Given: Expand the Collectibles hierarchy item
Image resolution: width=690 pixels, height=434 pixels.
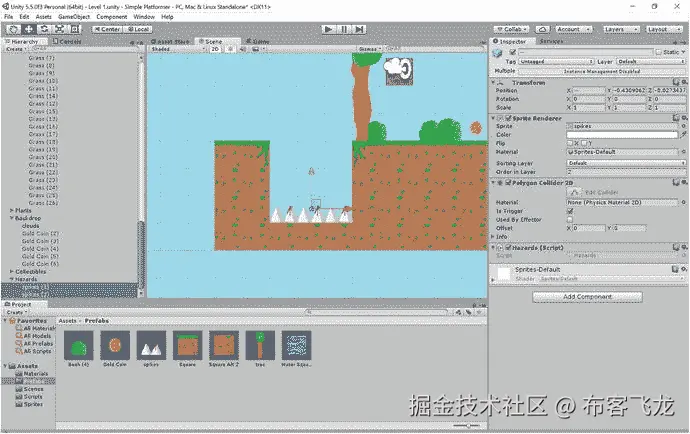Looking at the screenshot, I should [x=12, y=272].
